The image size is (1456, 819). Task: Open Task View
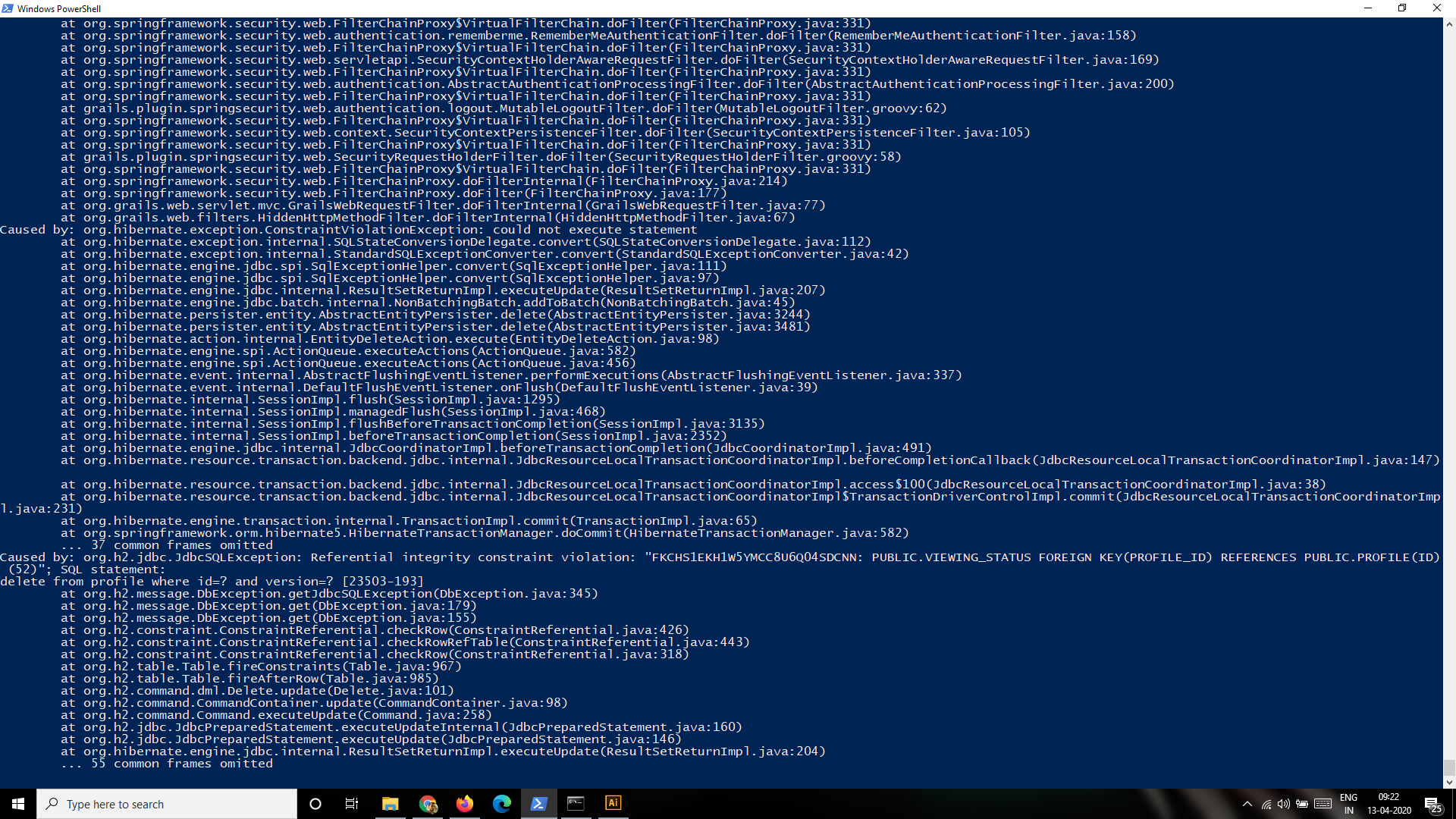tap(351, 804)
